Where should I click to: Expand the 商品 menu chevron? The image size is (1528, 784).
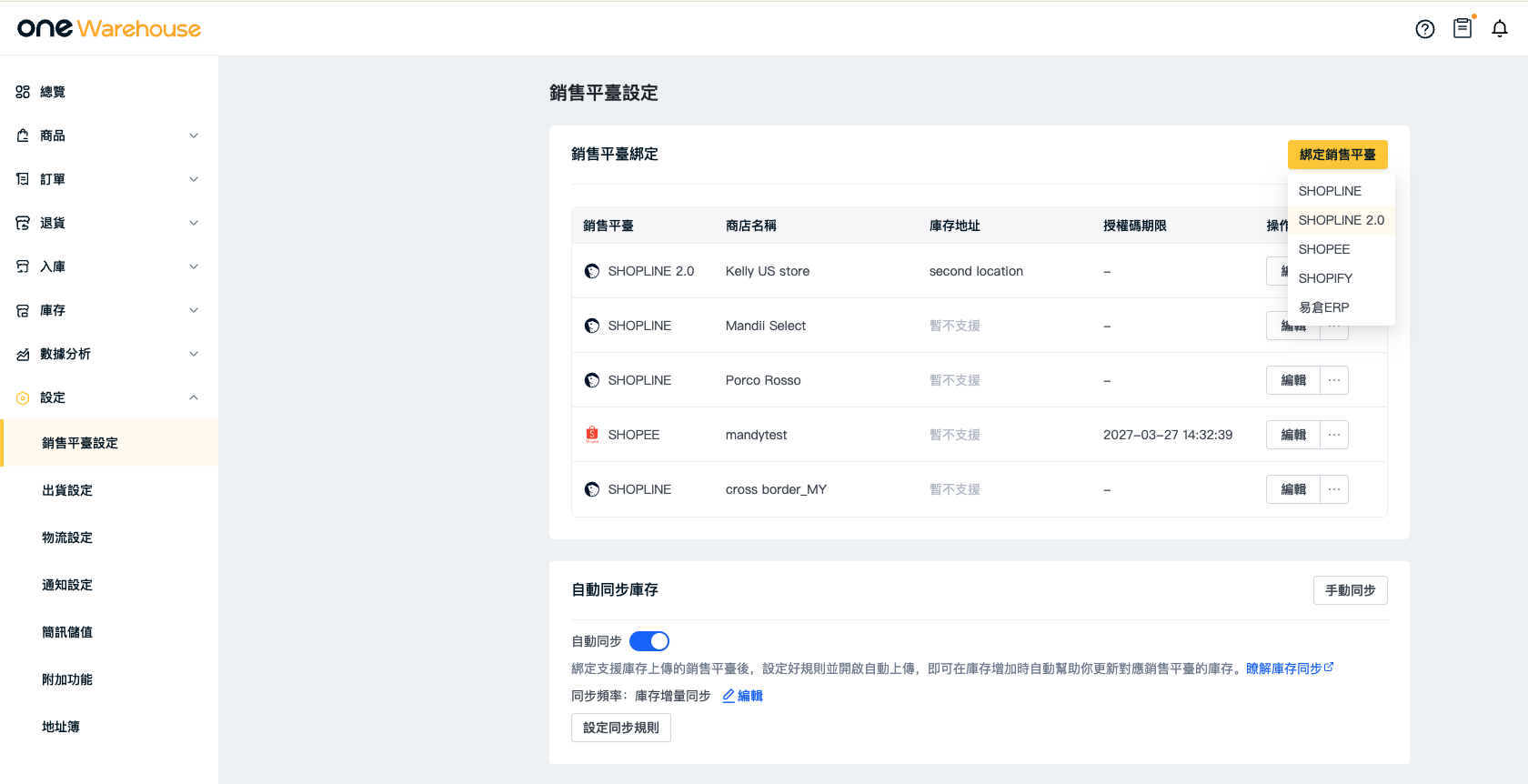tap(194, 136)
